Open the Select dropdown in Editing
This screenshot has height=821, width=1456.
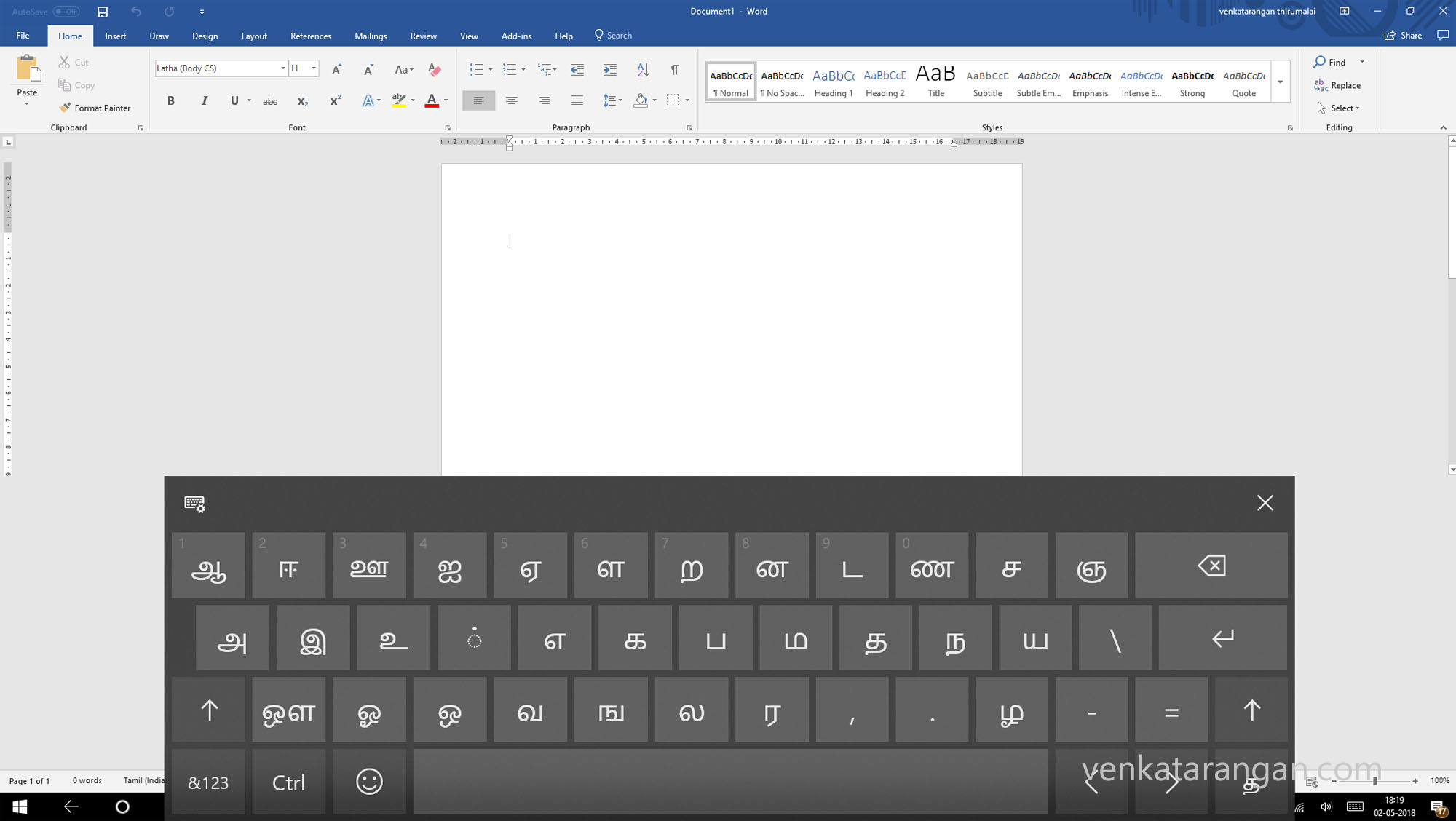[x=1338, y=108]
